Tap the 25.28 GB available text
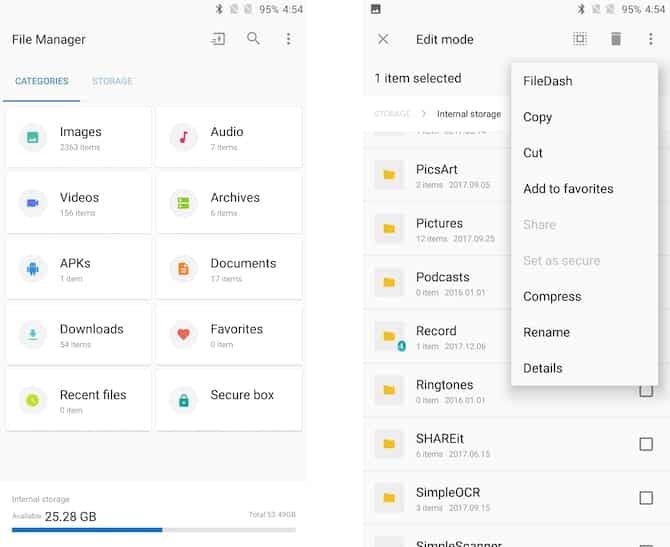The height and width of the screenshot is (547, 670). (x=71, y=517)
